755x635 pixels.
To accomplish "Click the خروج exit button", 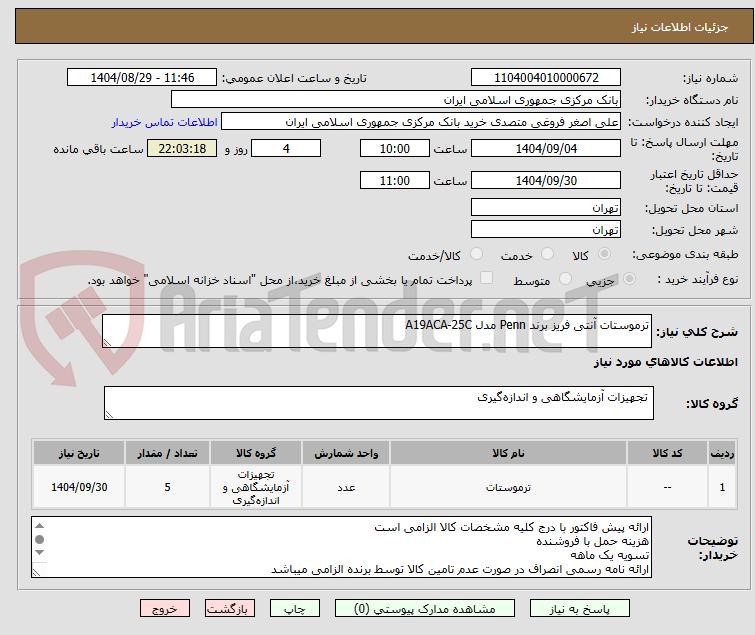I will point(165,609).
